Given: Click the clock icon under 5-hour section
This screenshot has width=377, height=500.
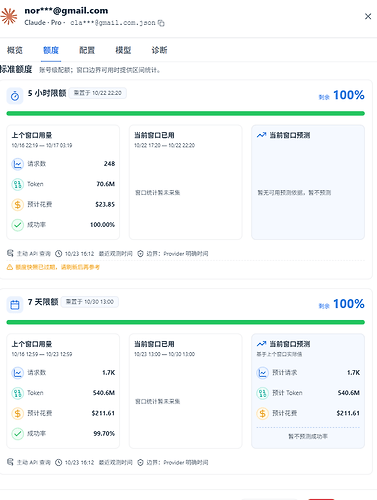Looking at the screenshot, I should 59,254.
